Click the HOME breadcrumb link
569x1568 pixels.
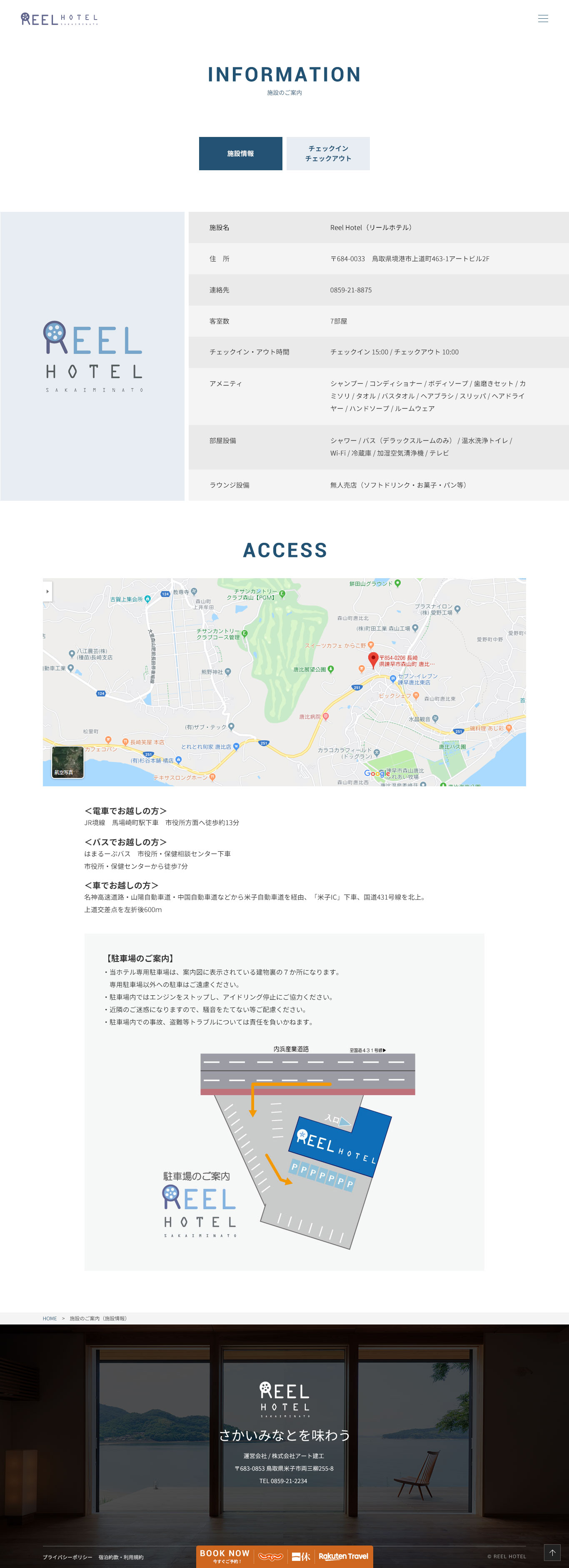[x=49, y=1318]
